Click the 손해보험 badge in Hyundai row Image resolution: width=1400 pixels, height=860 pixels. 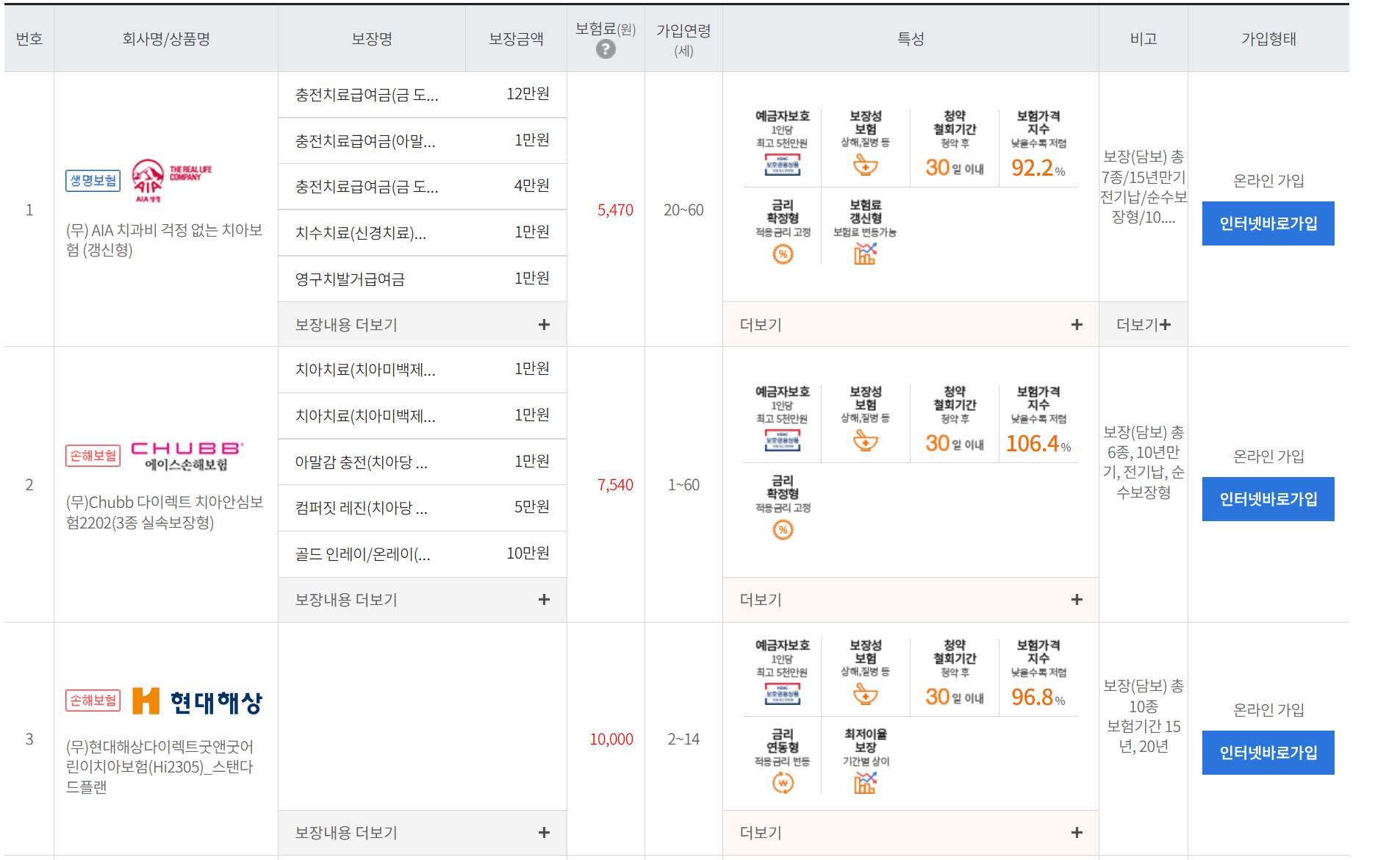pyautogui.click(x=93, y=700)
